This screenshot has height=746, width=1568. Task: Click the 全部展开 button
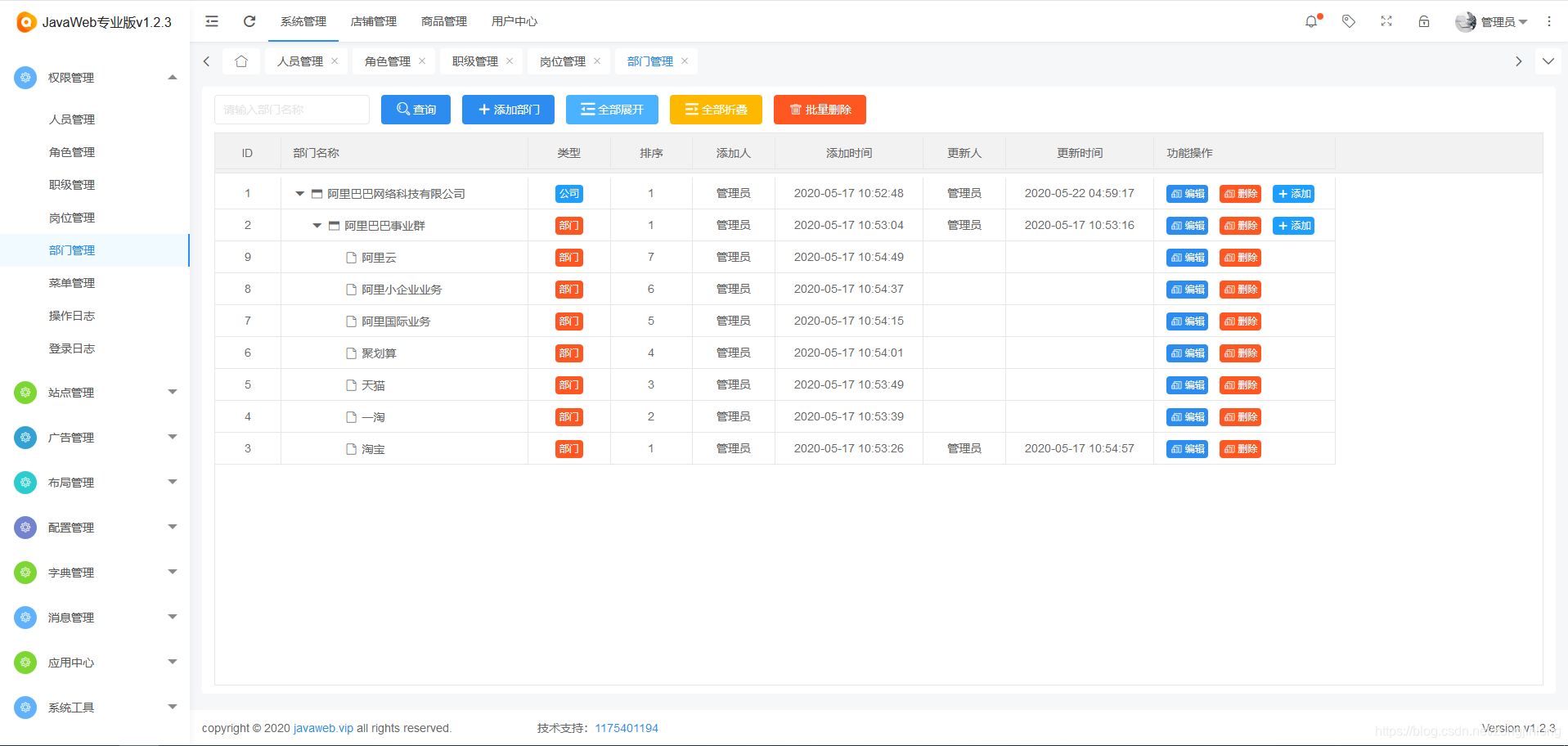point(612,110)
